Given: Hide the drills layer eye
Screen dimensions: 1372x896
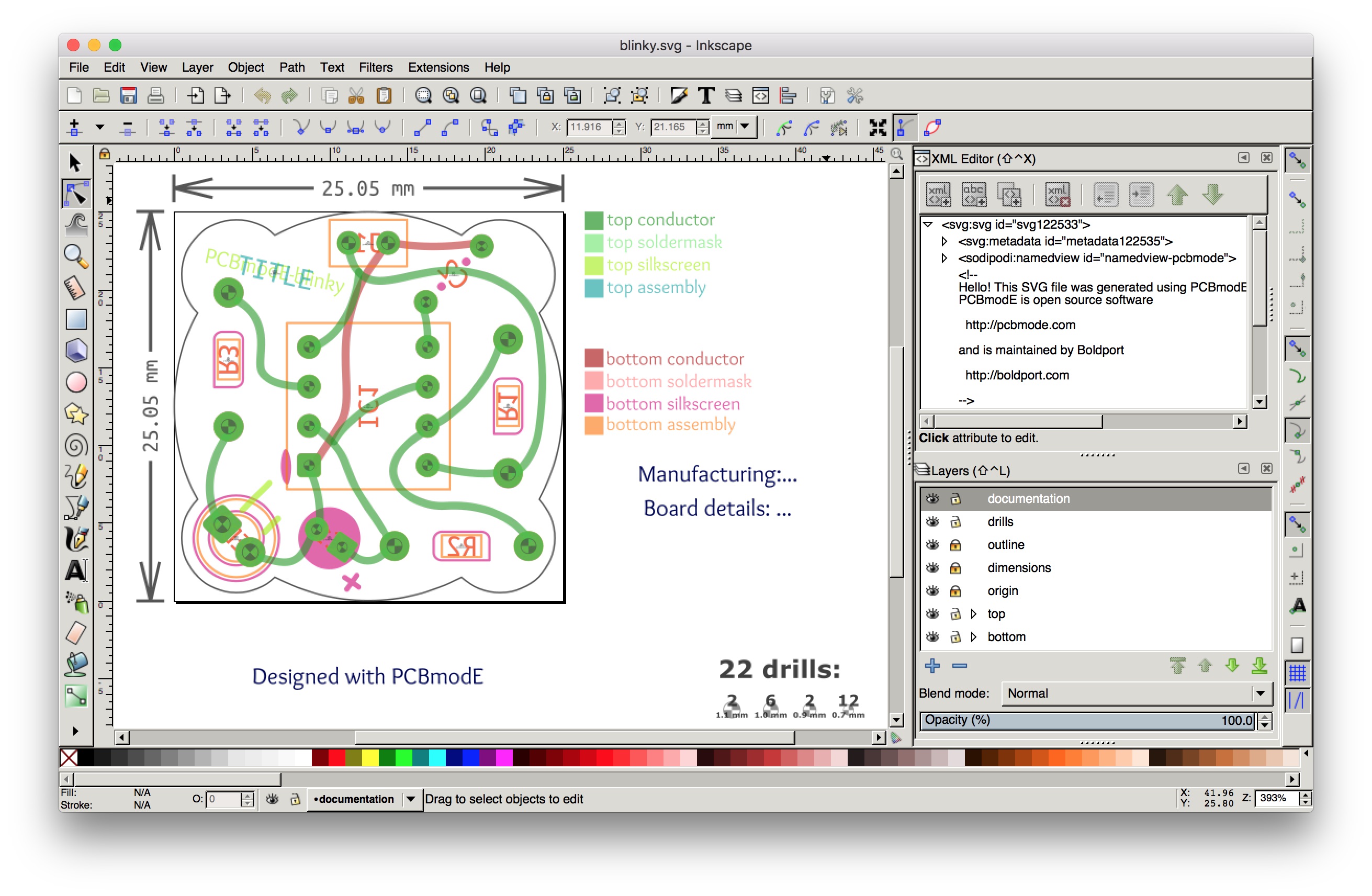Looking at the screenshot, I should point(932,522).
